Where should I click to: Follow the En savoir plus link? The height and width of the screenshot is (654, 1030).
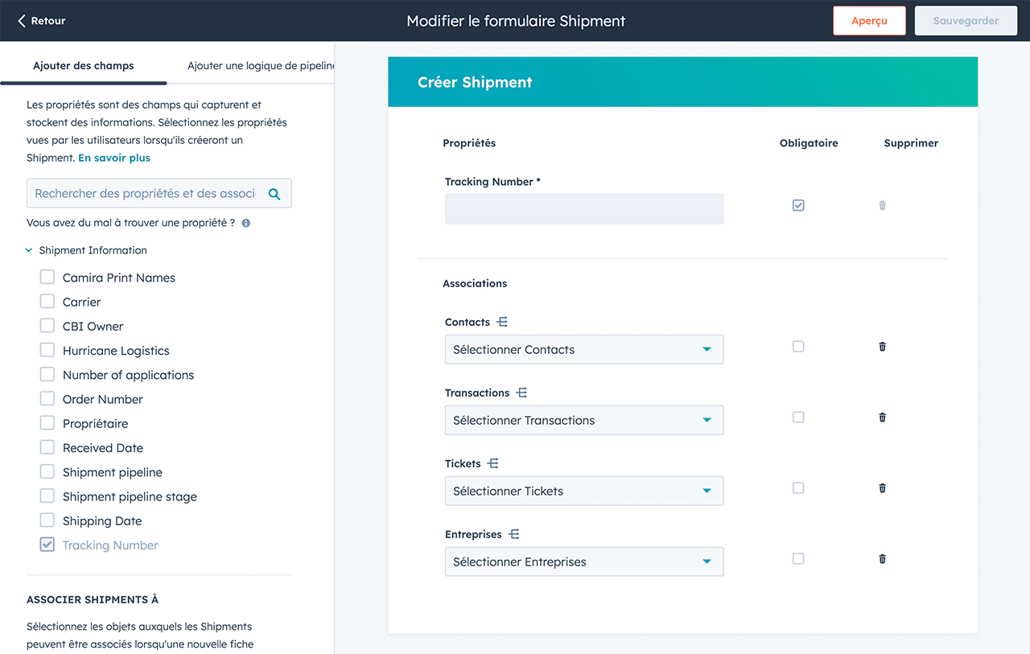pyautogui.click(x=114, y=158)
